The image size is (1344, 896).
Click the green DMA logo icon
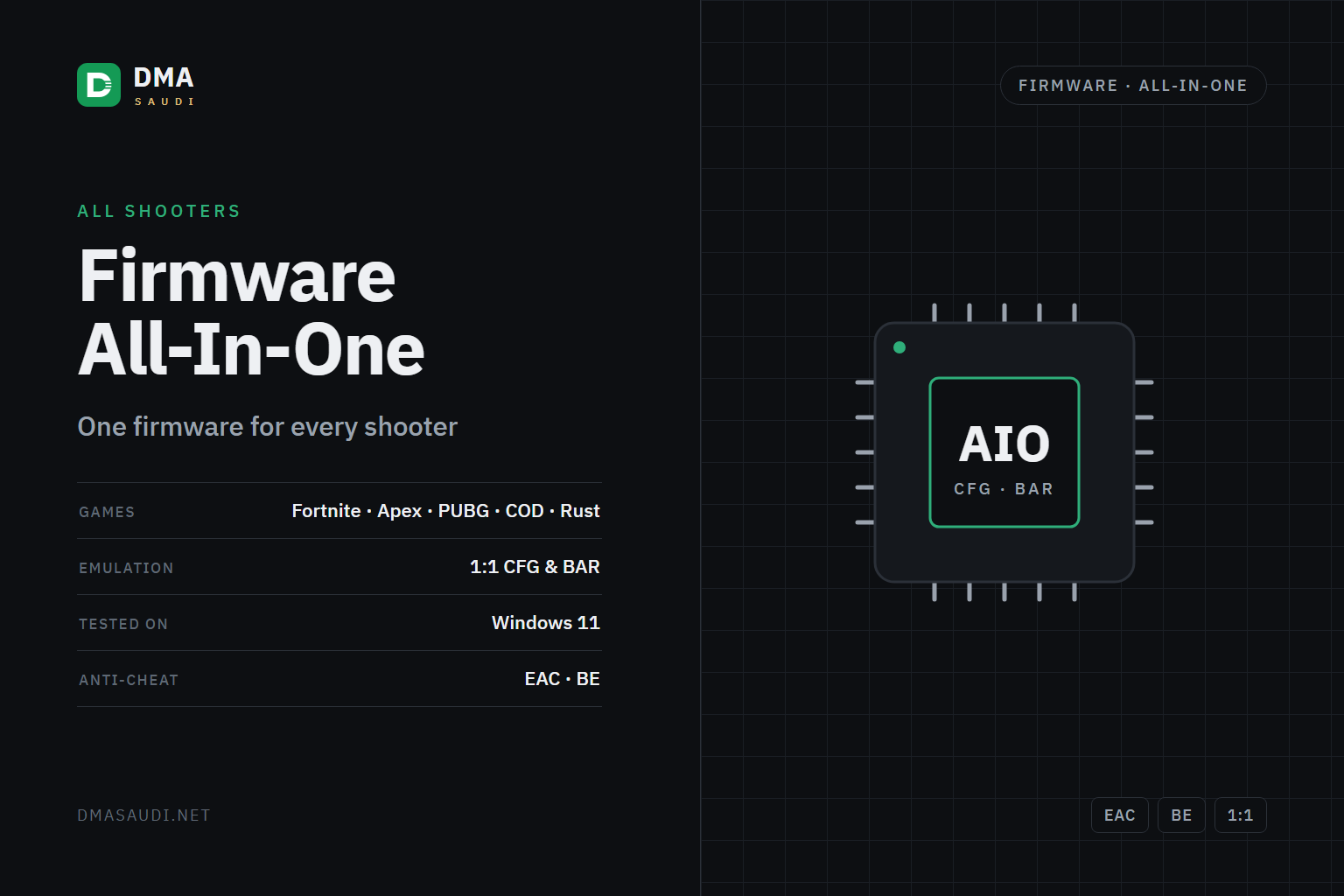tap(99, 85)
